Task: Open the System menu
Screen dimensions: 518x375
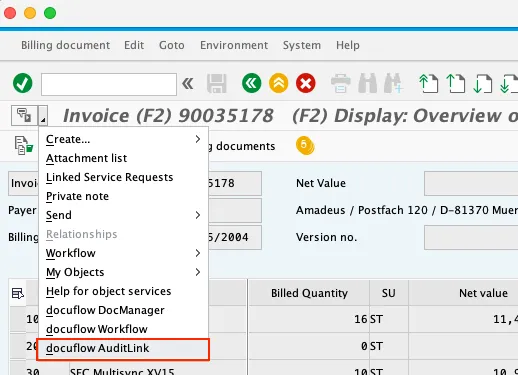Action: point(302,45)
